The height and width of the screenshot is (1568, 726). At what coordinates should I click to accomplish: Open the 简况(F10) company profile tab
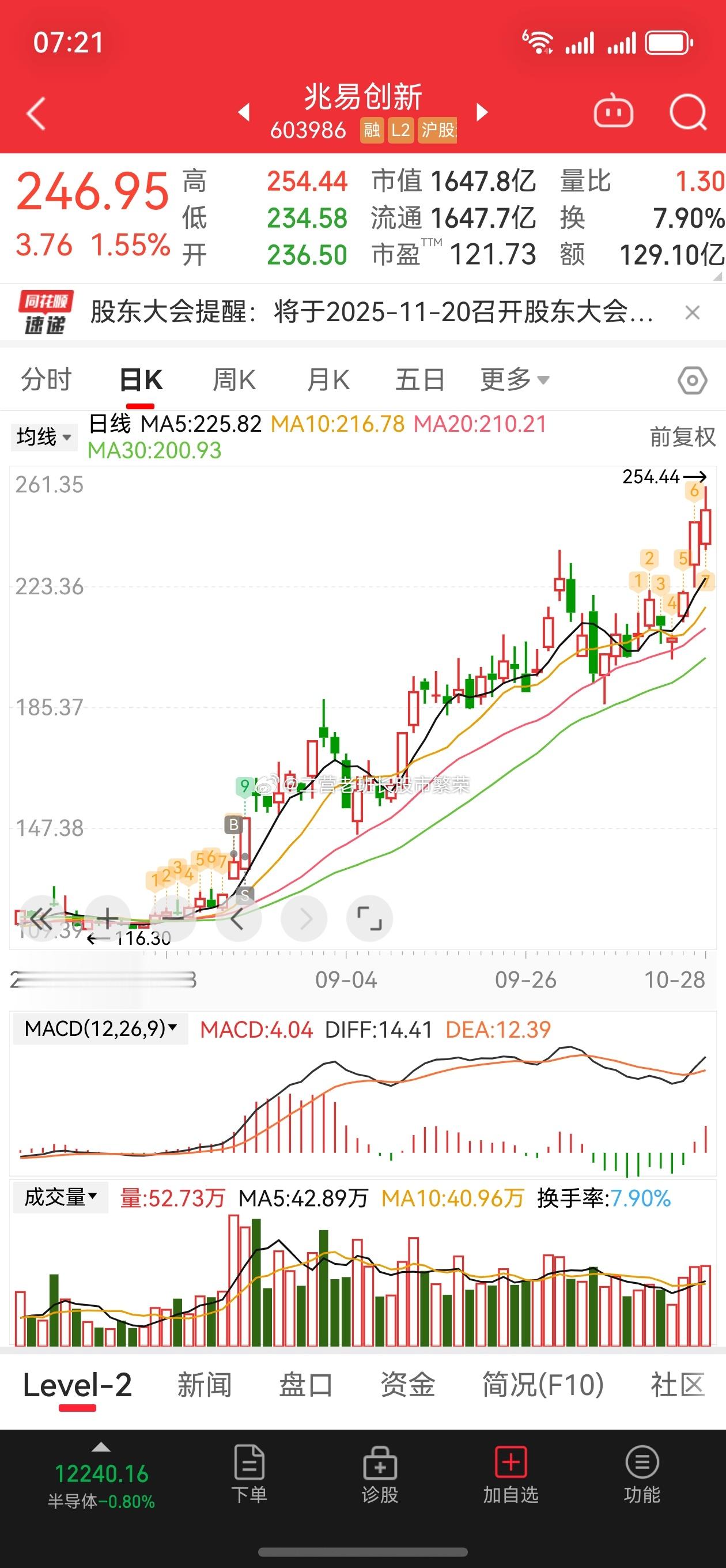[543, 1385]
